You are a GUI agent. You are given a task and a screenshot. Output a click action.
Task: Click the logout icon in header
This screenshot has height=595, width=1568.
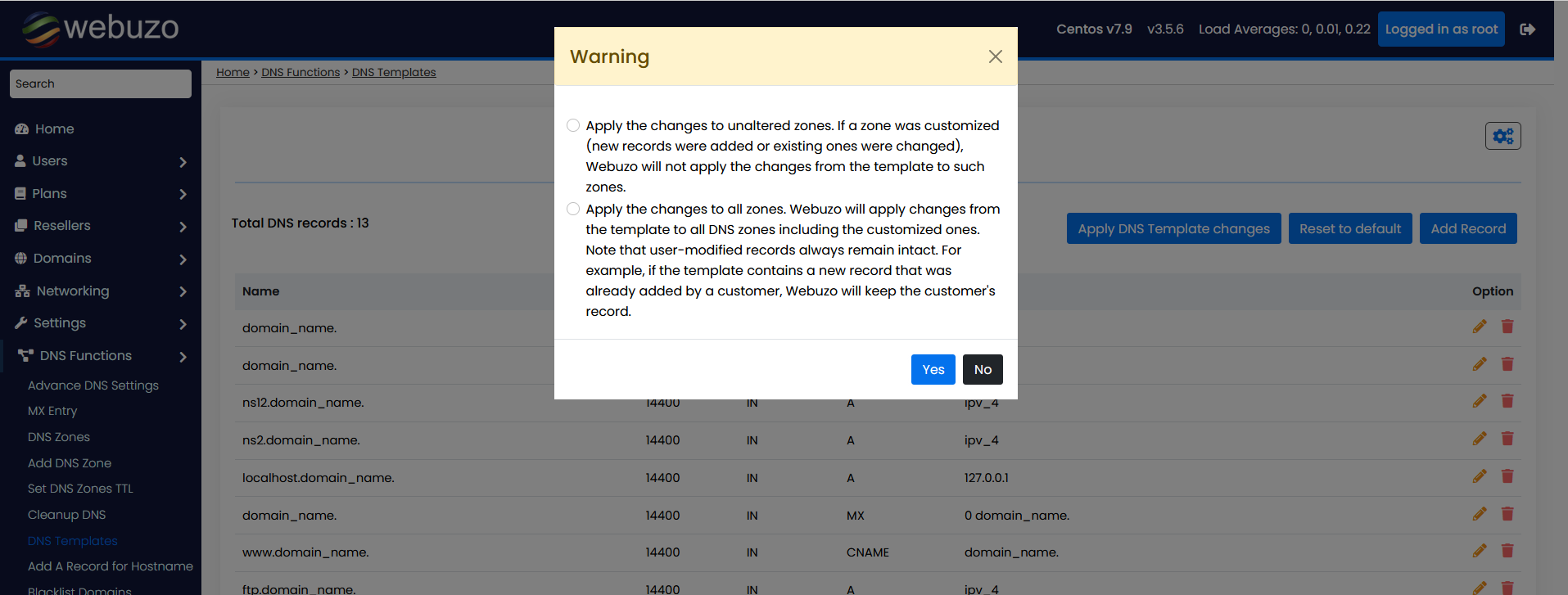tap(1527, 29)
